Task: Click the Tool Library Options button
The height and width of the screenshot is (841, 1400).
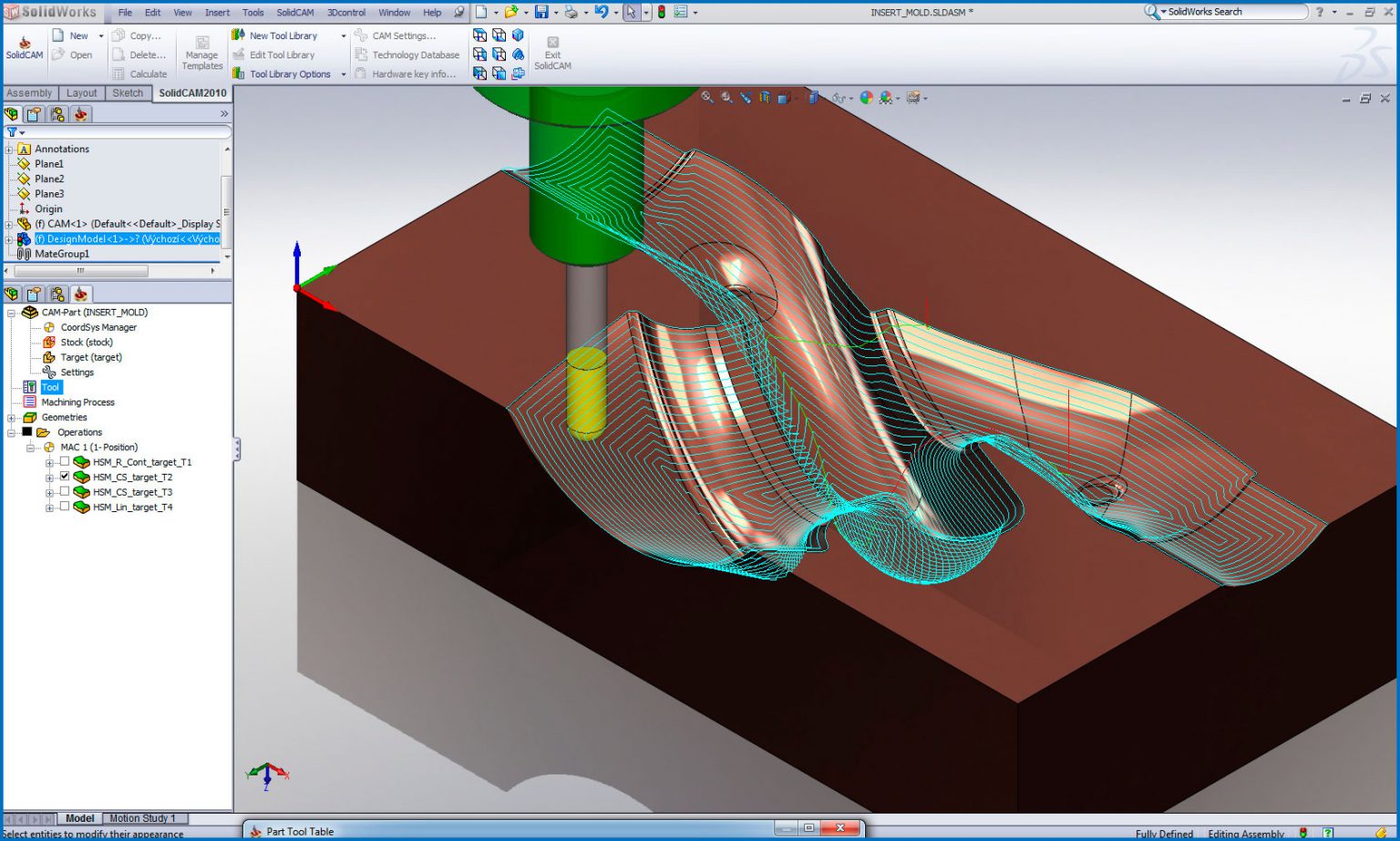Action: click(290, 74)
